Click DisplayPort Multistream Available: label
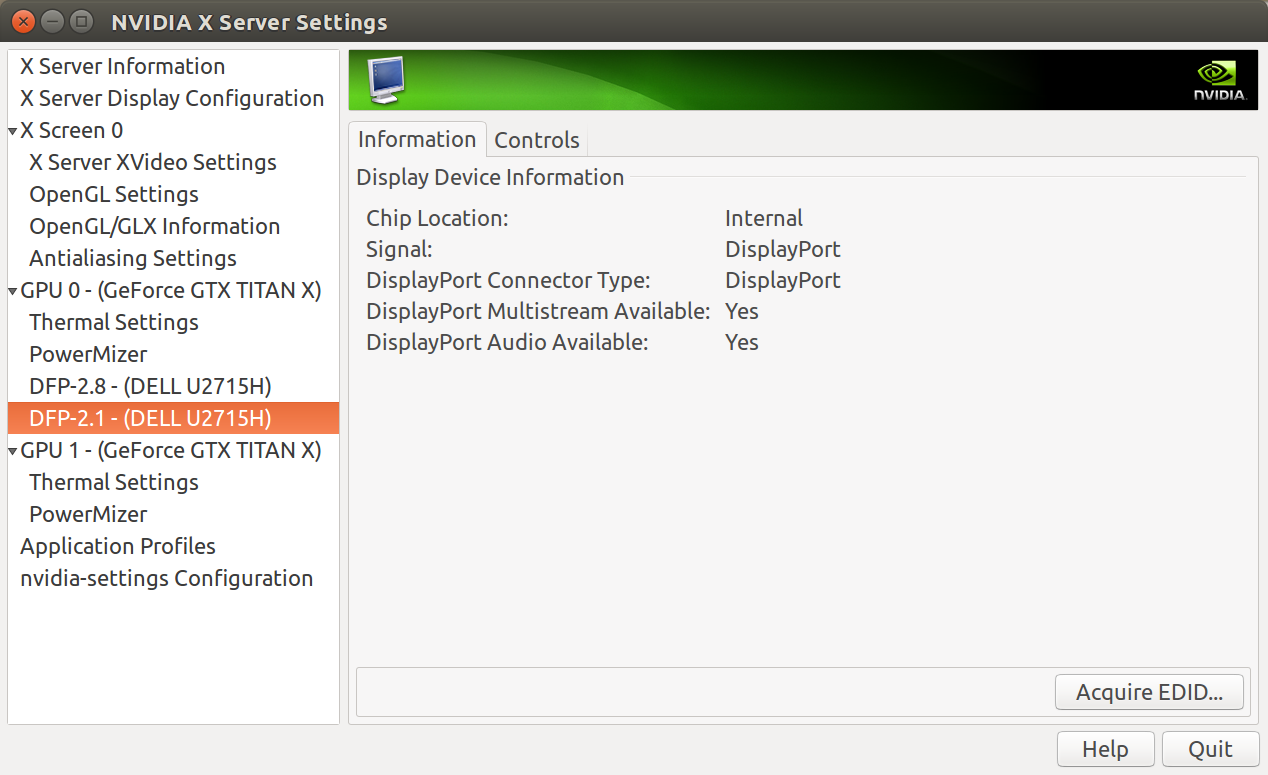The height and width of the screenshot is (775, 1268). [538, 311]
